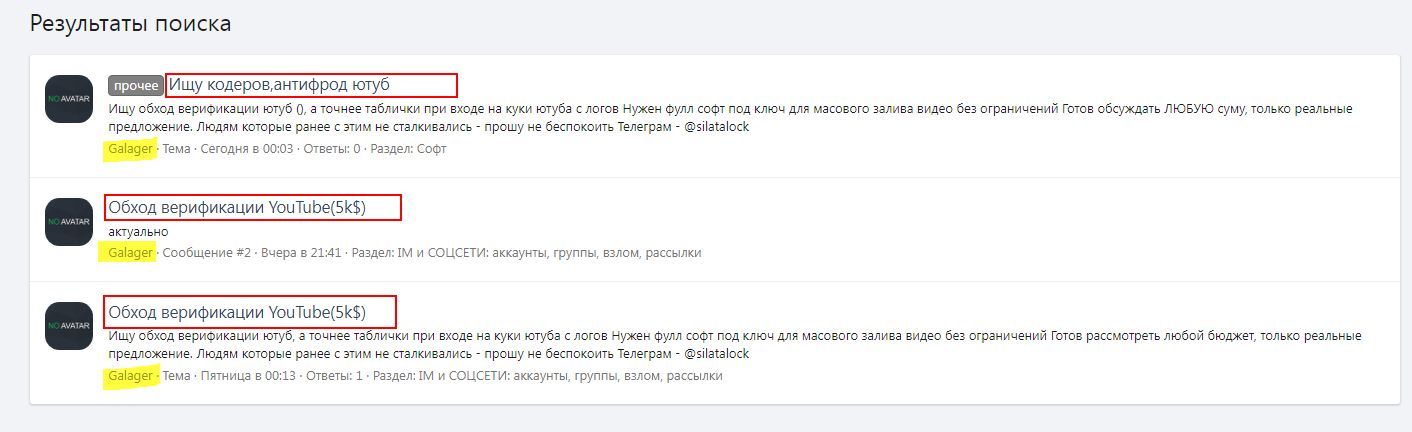Viewport: 1412px width, 432px height.
Task: Open 'Обход верификации YouTube(5k$)' with 'актуально' snippet
Action: pyautogui.click(x=237, y=208)
